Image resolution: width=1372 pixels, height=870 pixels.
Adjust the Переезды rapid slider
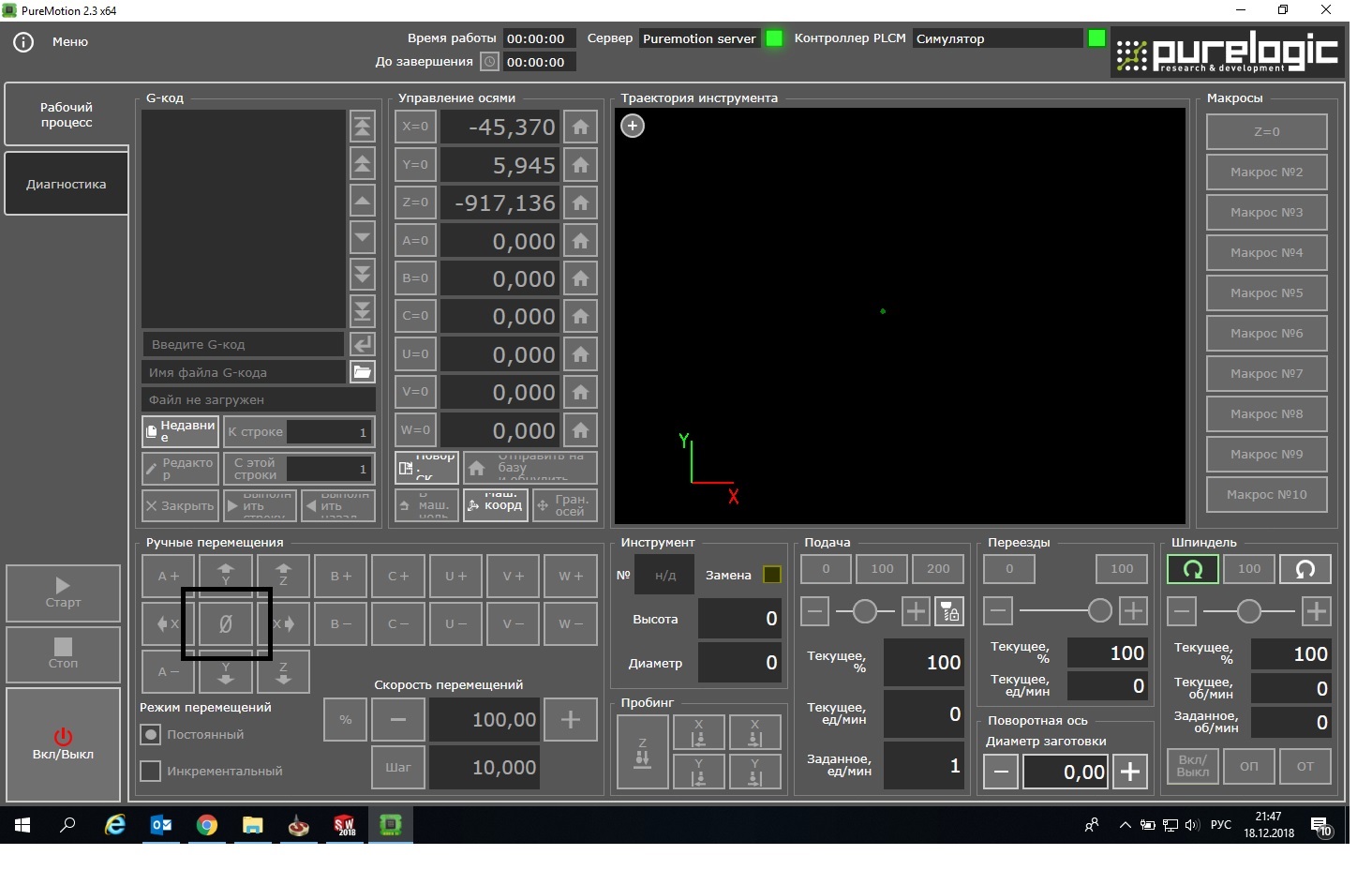tap(1100, 611)
